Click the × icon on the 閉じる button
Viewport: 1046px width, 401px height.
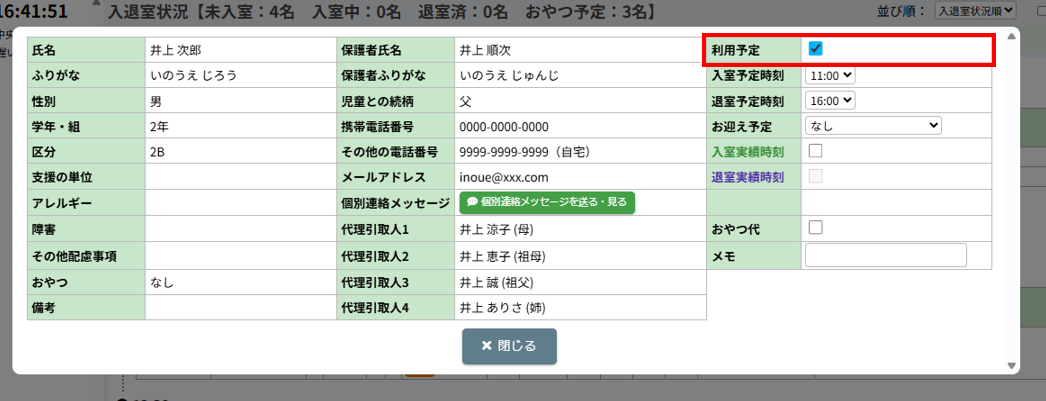pos(486,346)
